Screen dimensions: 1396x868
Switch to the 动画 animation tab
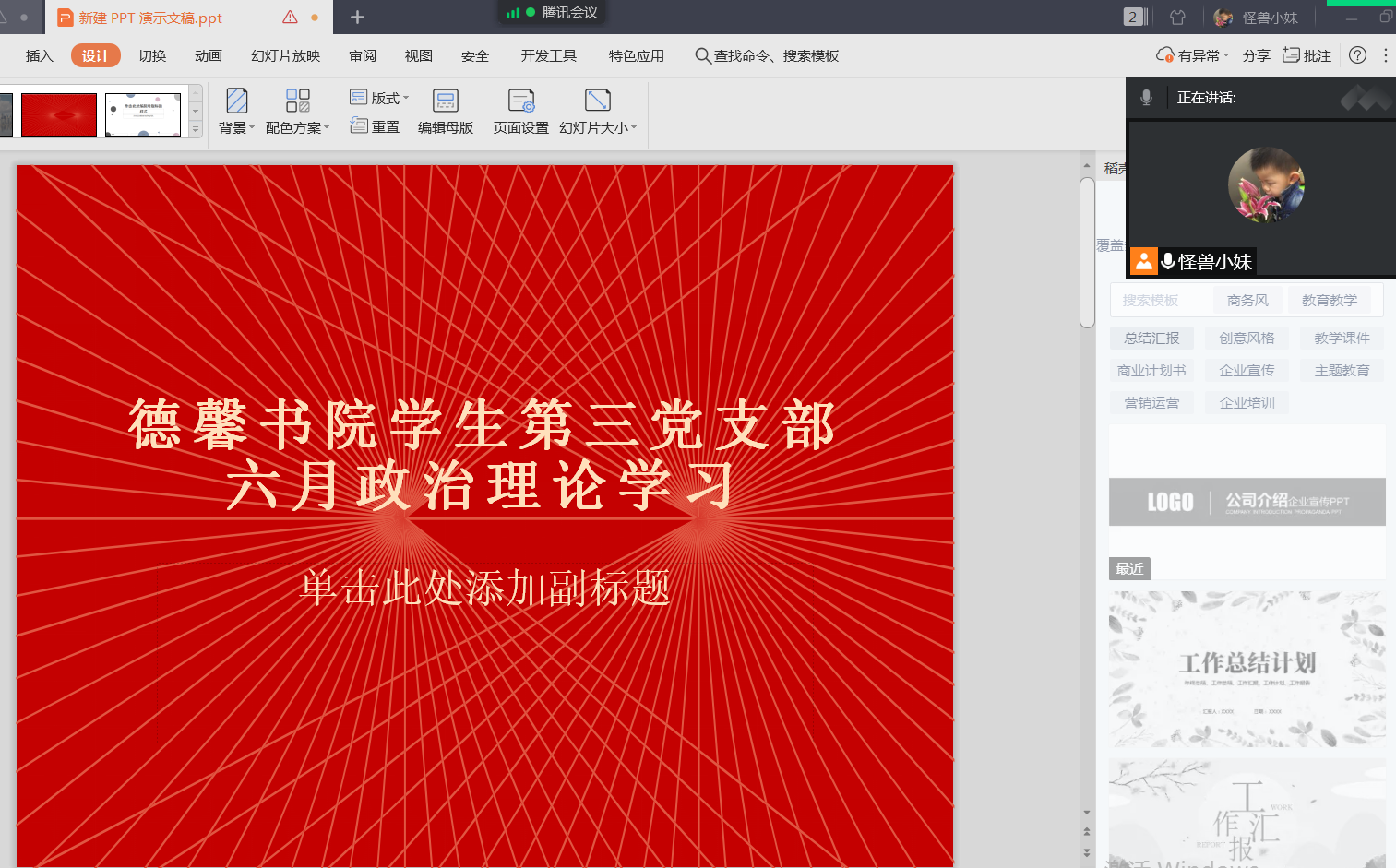click(x=208, y=56)
